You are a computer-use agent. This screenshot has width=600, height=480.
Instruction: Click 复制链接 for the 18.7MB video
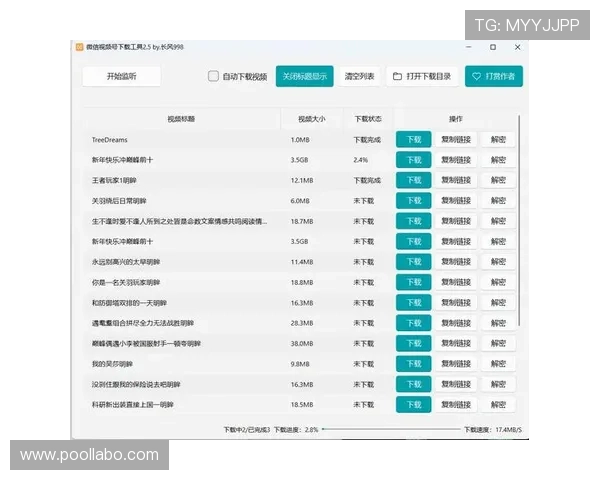tap(456, 221)
